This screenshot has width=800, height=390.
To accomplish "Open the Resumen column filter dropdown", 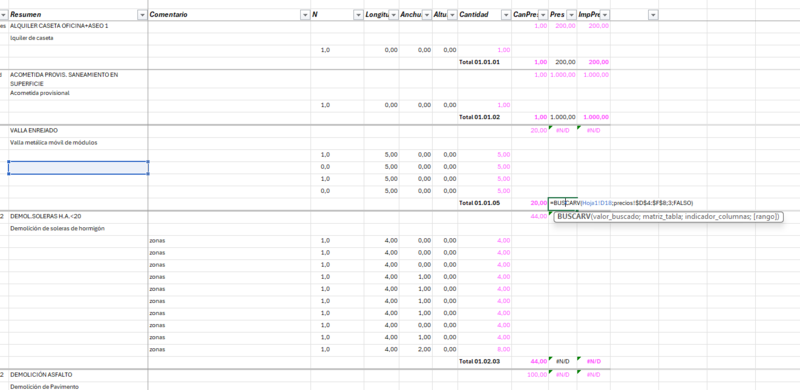I will click(142, 15).
